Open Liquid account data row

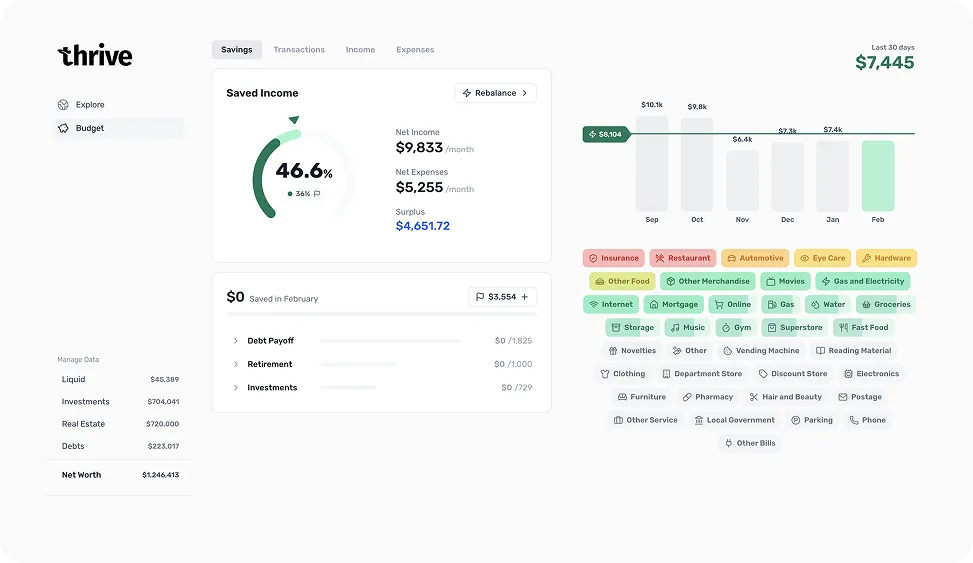point(120,379)
